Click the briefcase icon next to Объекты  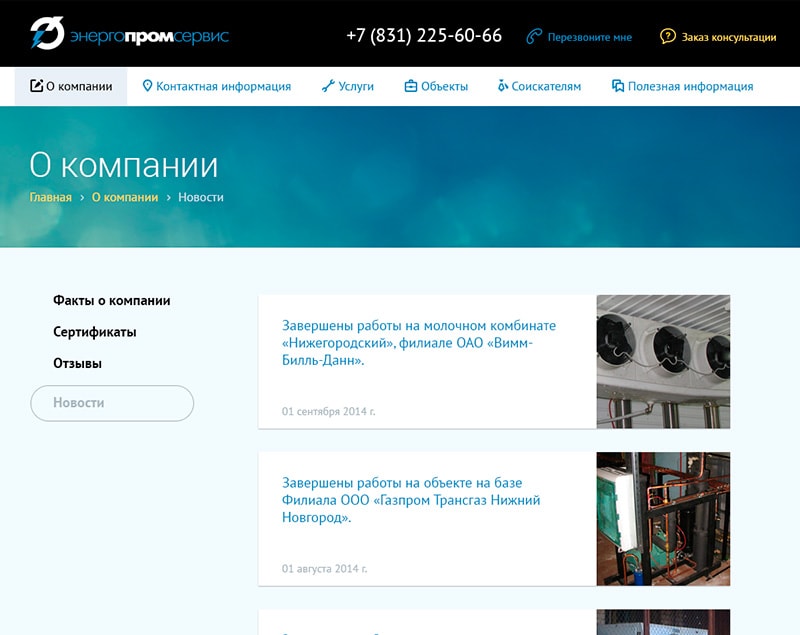coord(410,86)
